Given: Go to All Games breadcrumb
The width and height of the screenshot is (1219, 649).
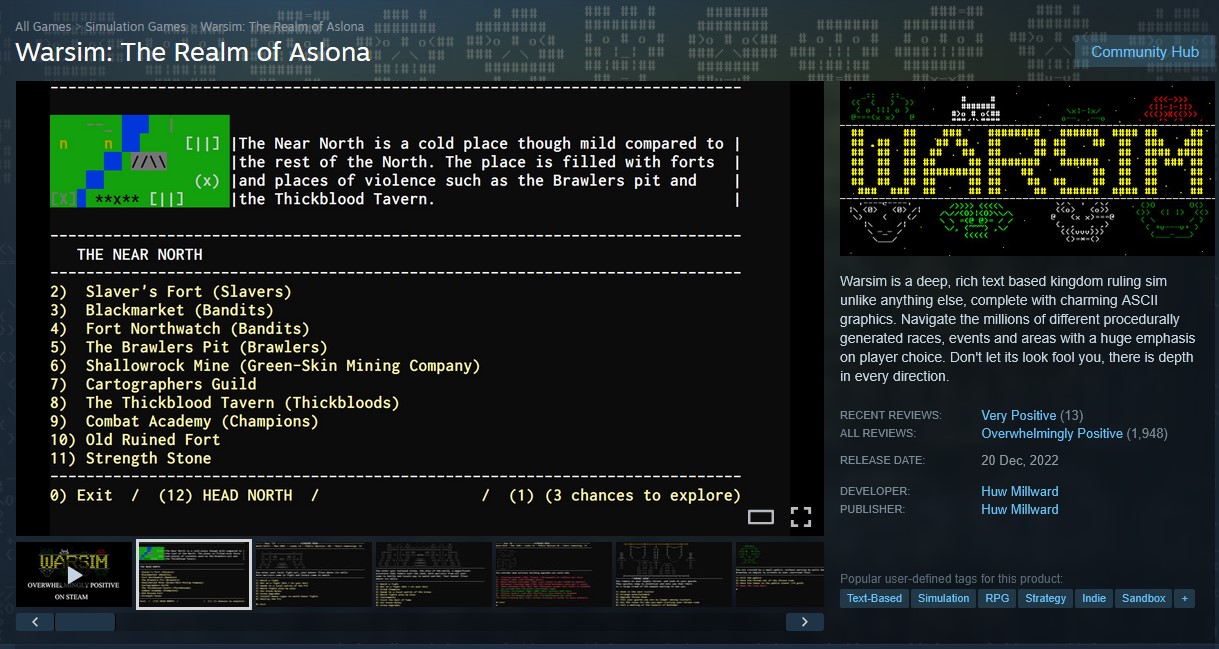Looking at the screenshot, I should coord(43,27).
